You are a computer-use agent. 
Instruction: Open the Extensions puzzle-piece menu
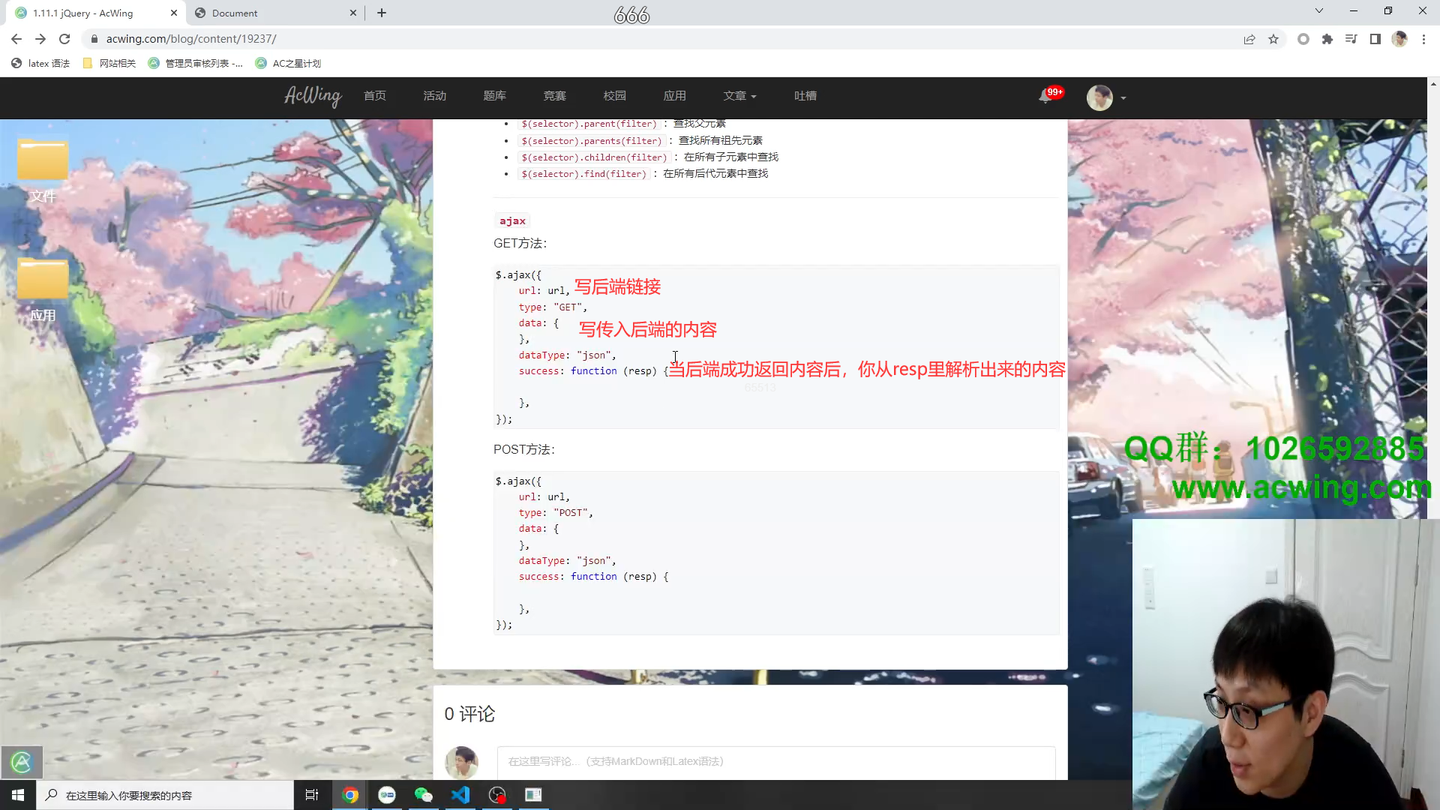pos(1327,39)
